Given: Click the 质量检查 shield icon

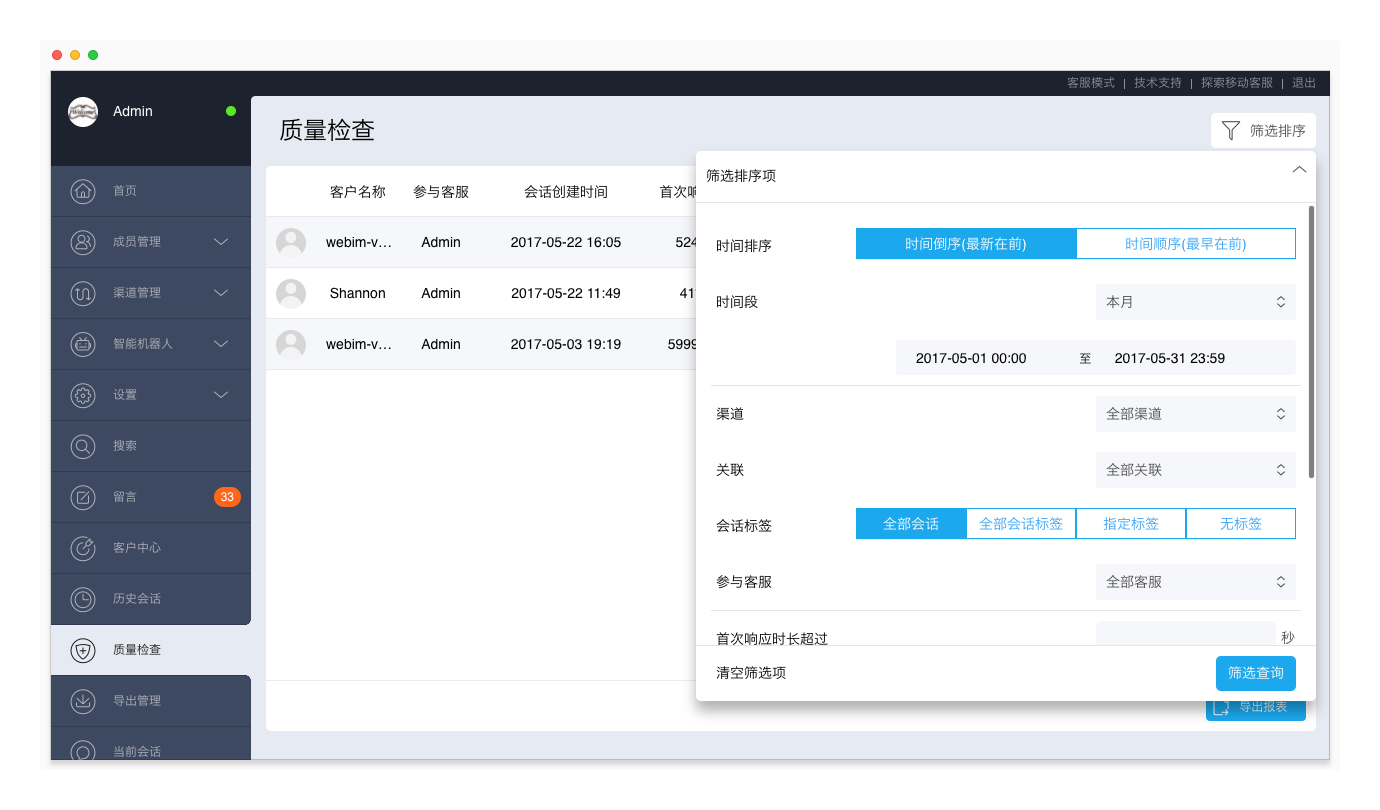Looking at the screenshot, I should [x=83, y=650].
